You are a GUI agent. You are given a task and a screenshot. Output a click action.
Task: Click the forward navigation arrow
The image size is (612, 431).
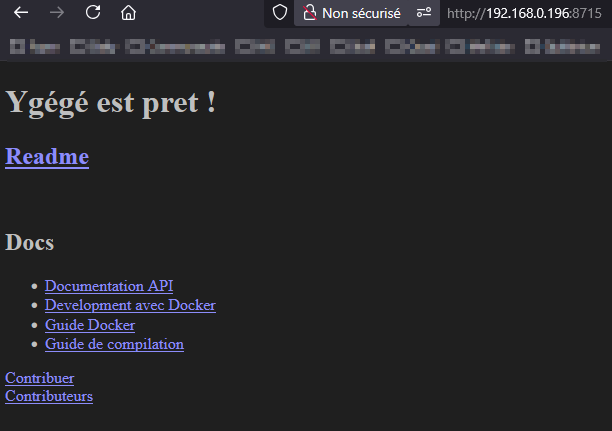(57, 13)
